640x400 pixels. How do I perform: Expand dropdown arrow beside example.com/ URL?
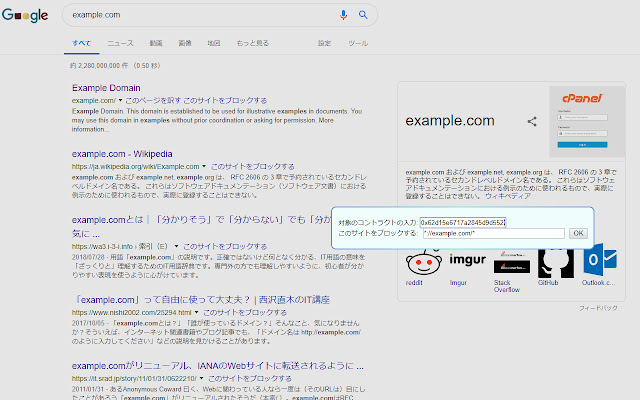[x=120, y=100]
